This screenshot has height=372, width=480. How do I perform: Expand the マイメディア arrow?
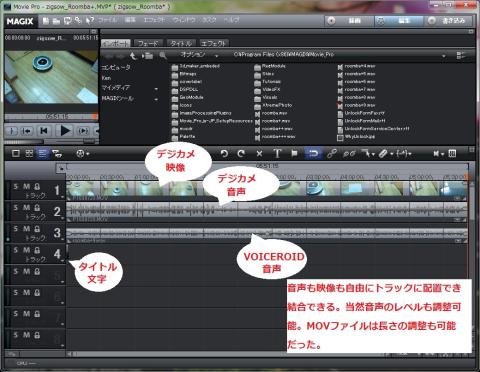pyautogui.click(x=156, y=89)
